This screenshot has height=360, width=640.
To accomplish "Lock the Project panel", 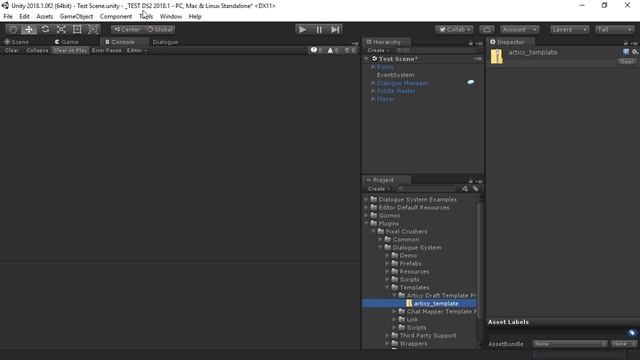I will pos(471,181).
